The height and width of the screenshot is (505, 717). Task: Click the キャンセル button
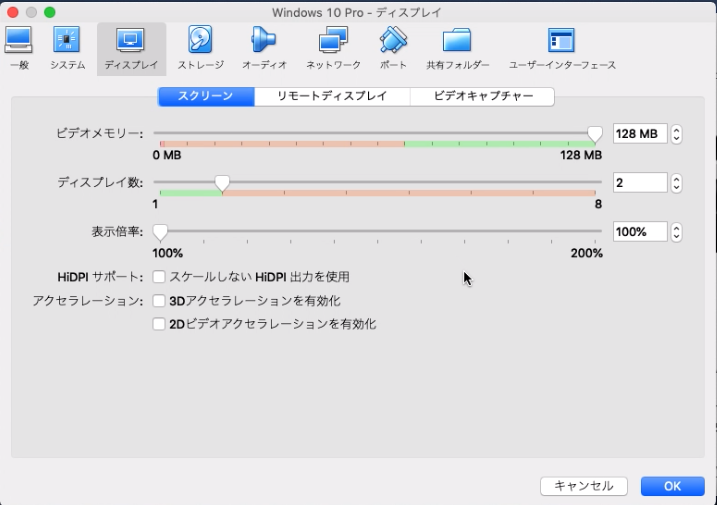583,486
